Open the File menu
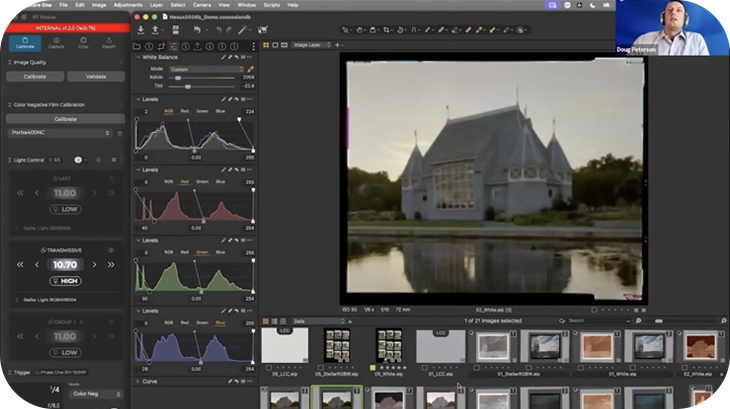Image resolution: width=730 pixels, height=409 pixels. (63, 5)
